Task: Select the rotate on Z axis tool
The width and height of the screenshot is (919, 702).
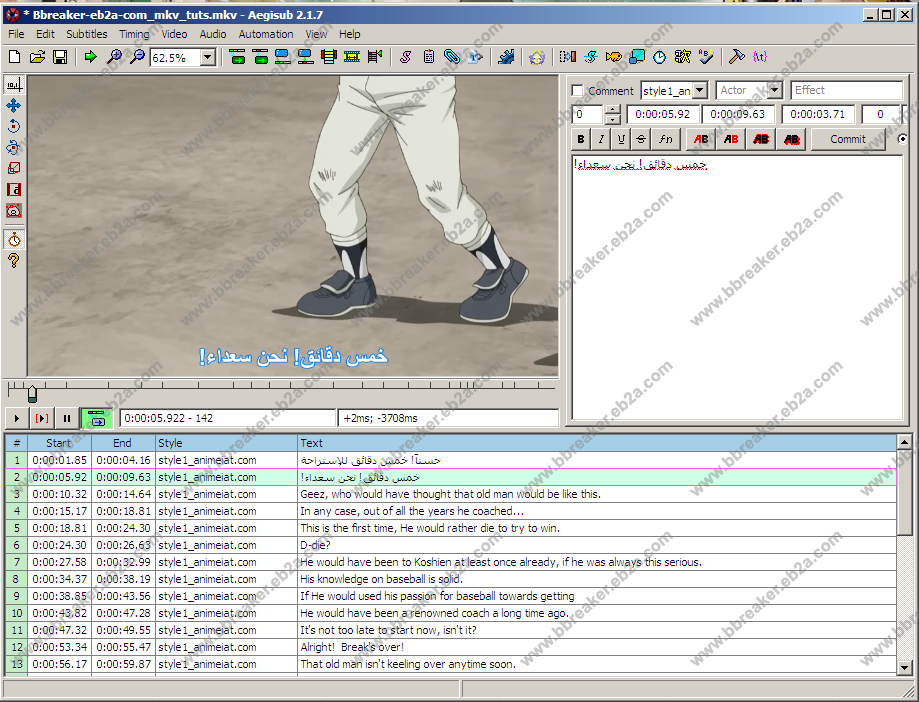Action: [x=13, y=126]
